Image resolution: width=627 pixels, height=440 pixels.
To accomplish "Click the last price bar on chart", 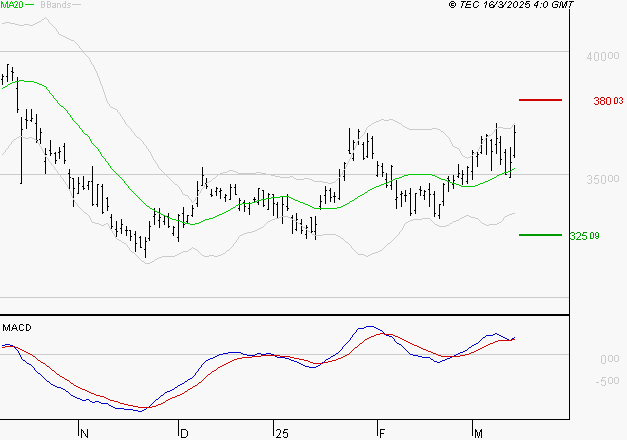I will (x=515, y=141).
